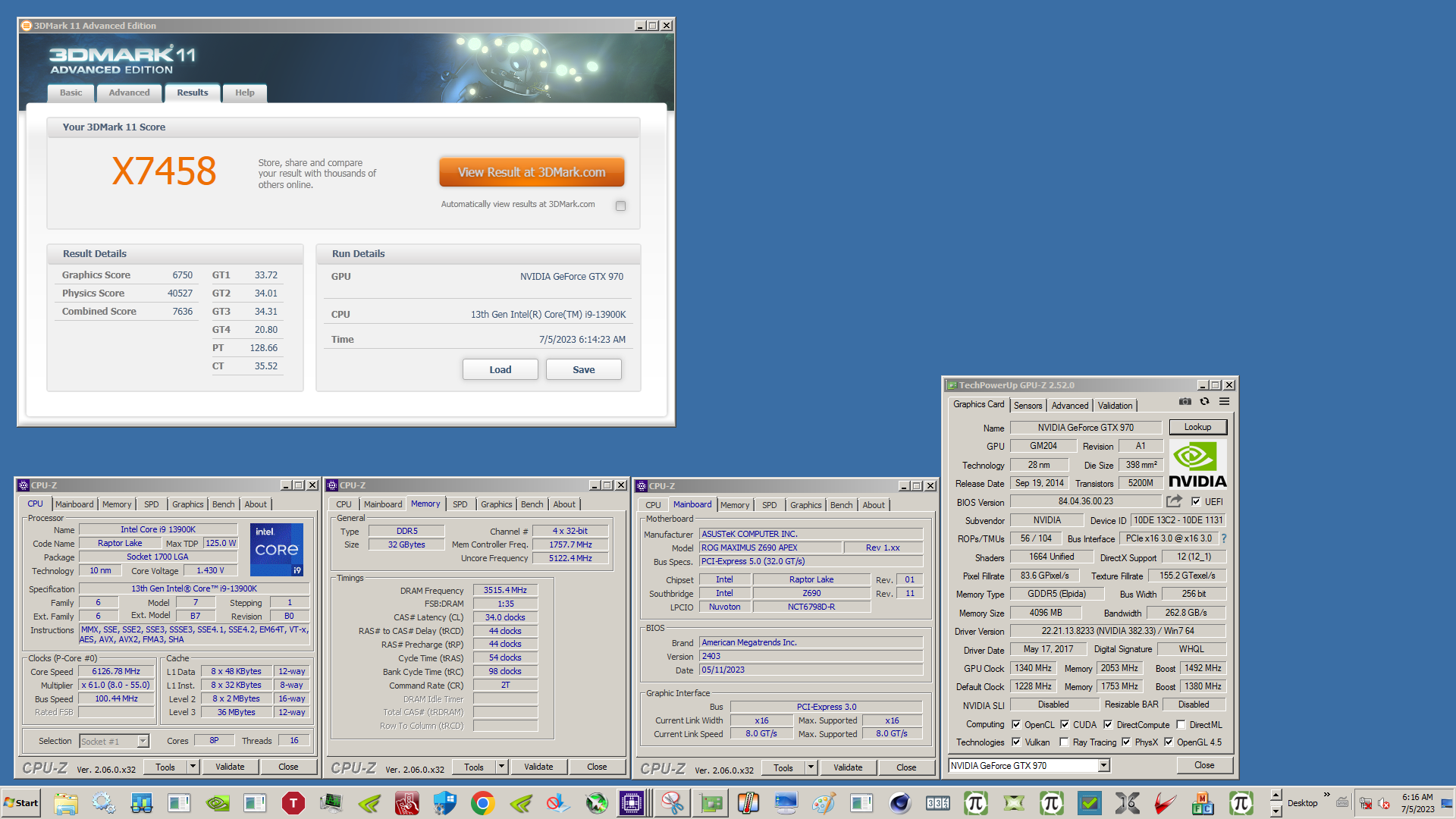Click the Load button in Run Details
This screenshot has height=819, width=1456.
click(500, 369)
